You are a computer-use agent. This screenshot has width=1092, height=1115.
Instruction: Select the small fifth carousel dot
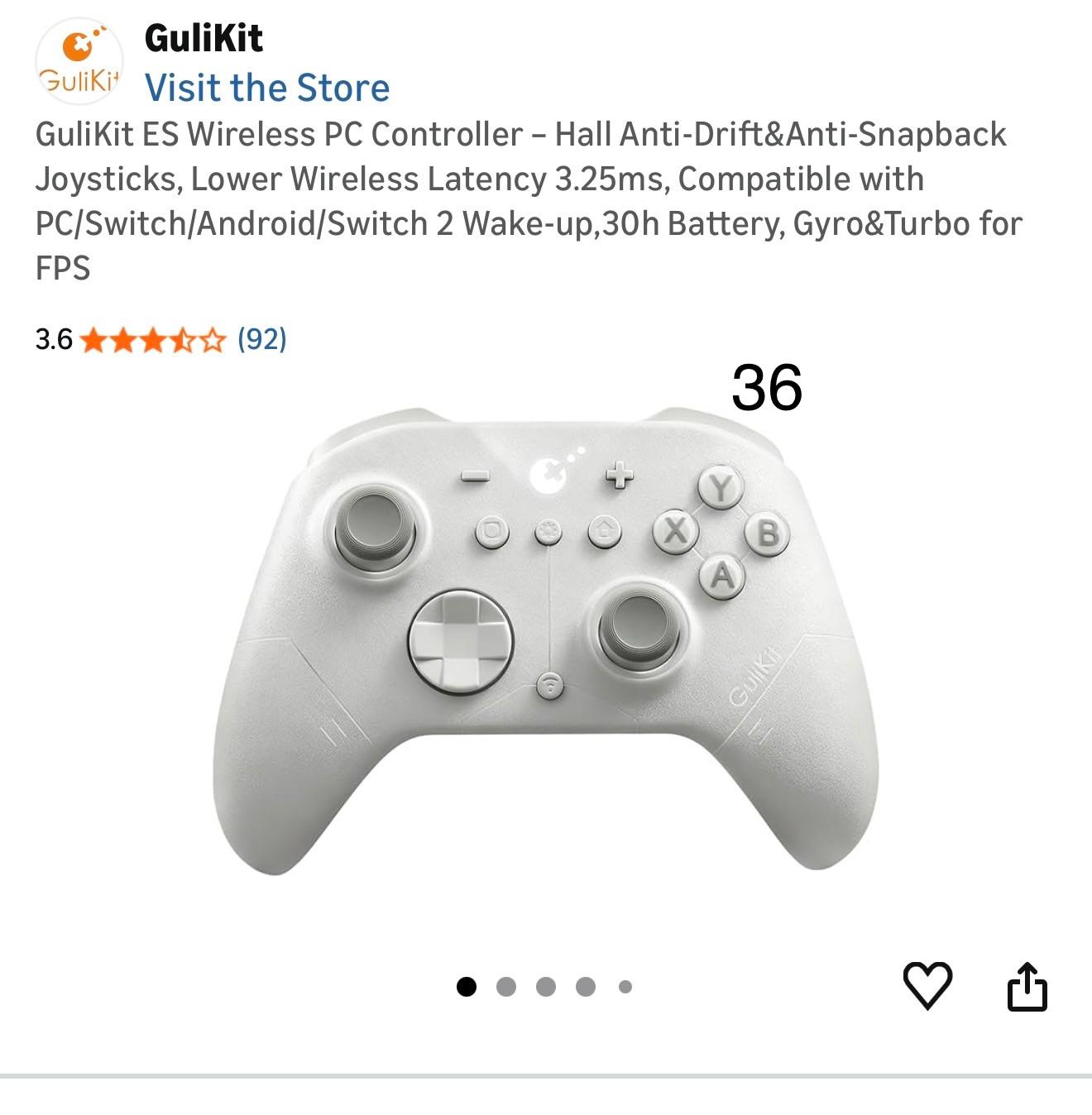(625, 986)
